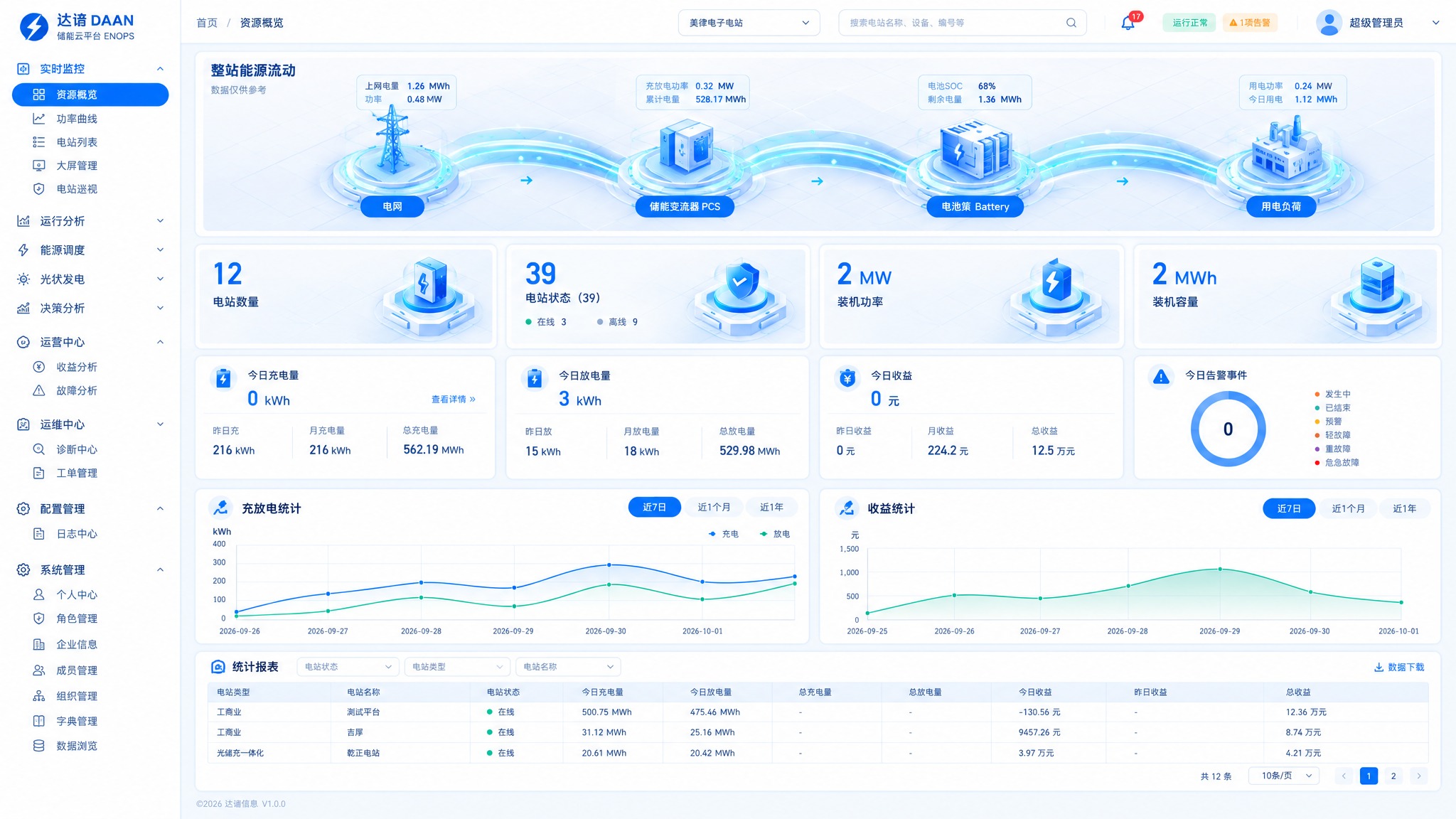Screen dimensions: 1456x819
Task: Click the 储能变流器 PCS node label
Action: (x=685, y=207)
